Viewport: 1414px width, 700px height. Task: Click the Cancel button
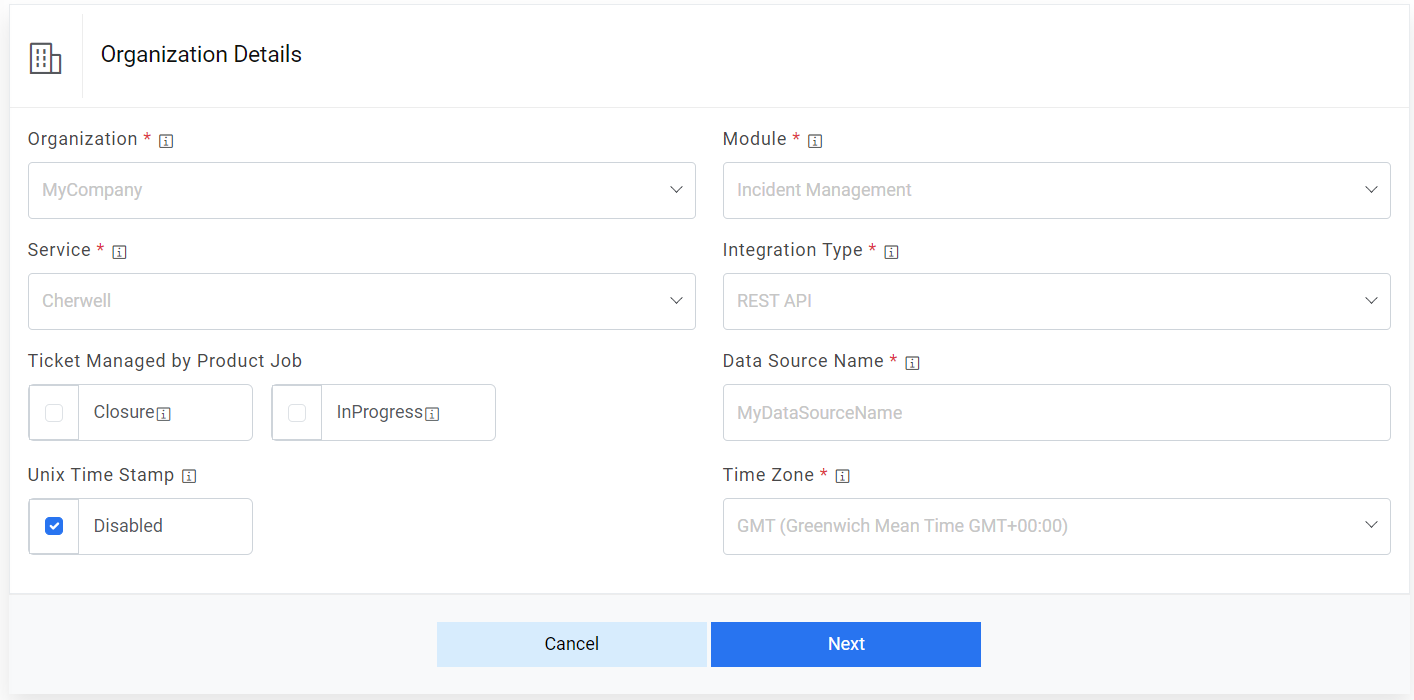pos(571,644)
